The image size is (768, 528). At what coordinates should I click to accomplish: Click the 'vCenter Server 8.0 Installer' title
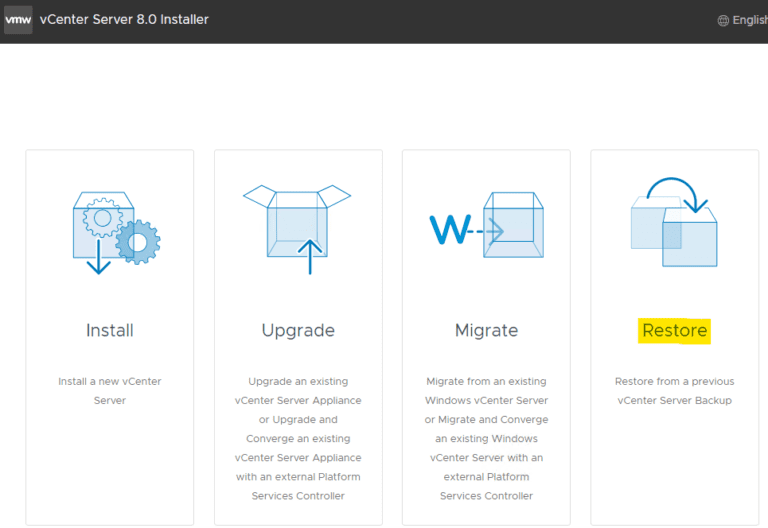124,20
